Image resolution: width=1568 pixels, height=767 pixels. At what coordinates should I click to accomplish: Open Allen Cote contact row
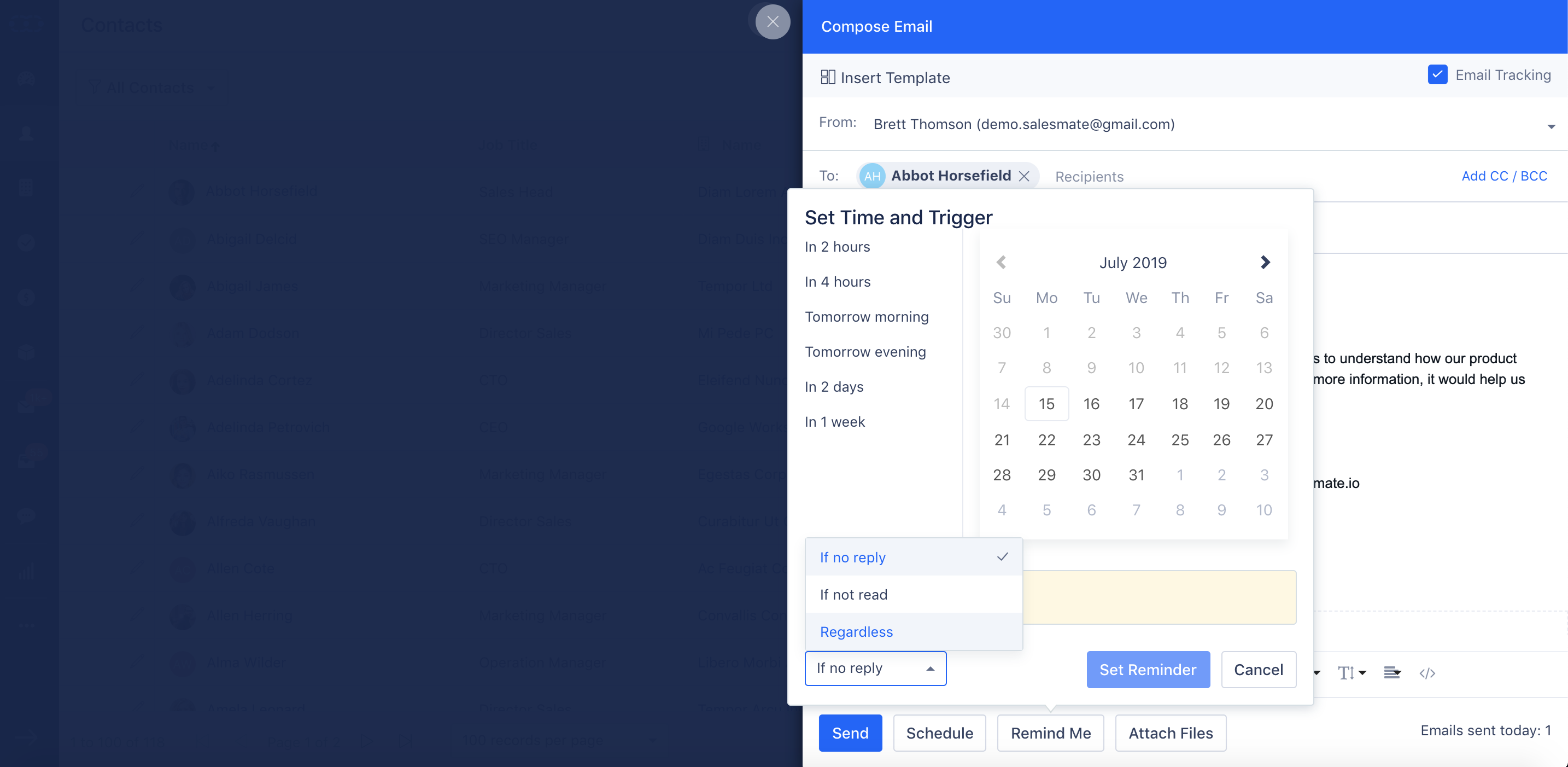[240, 568]
